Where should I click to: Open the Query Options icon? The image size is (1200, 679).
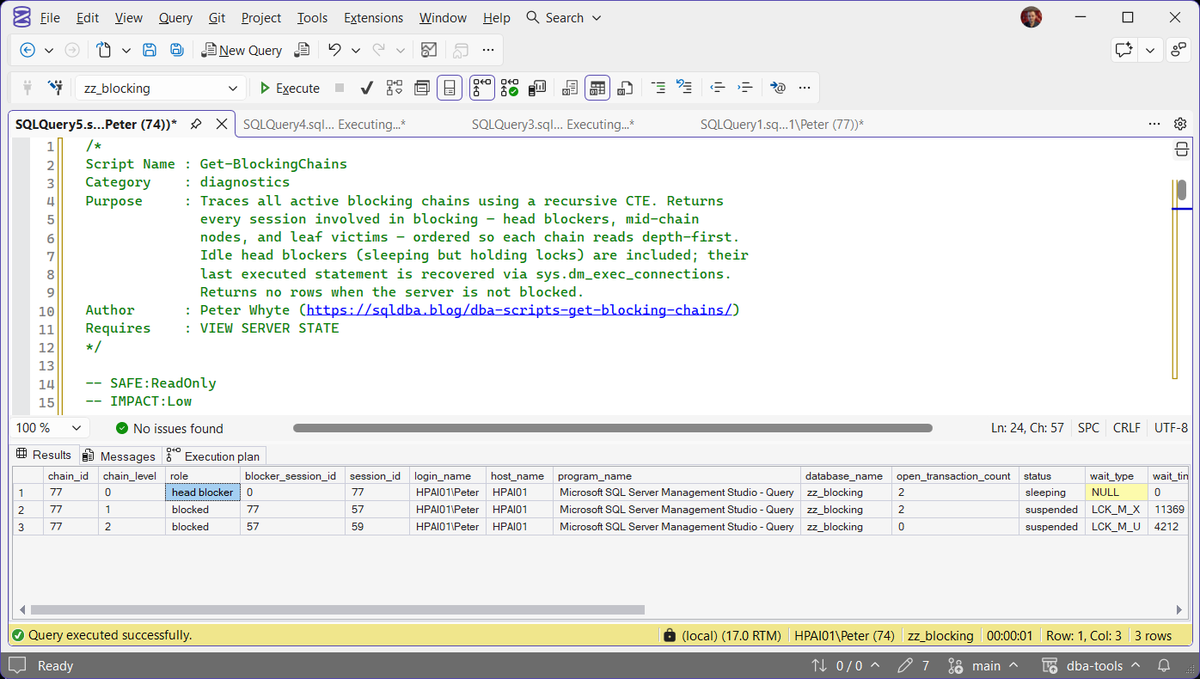coord(422,88)
